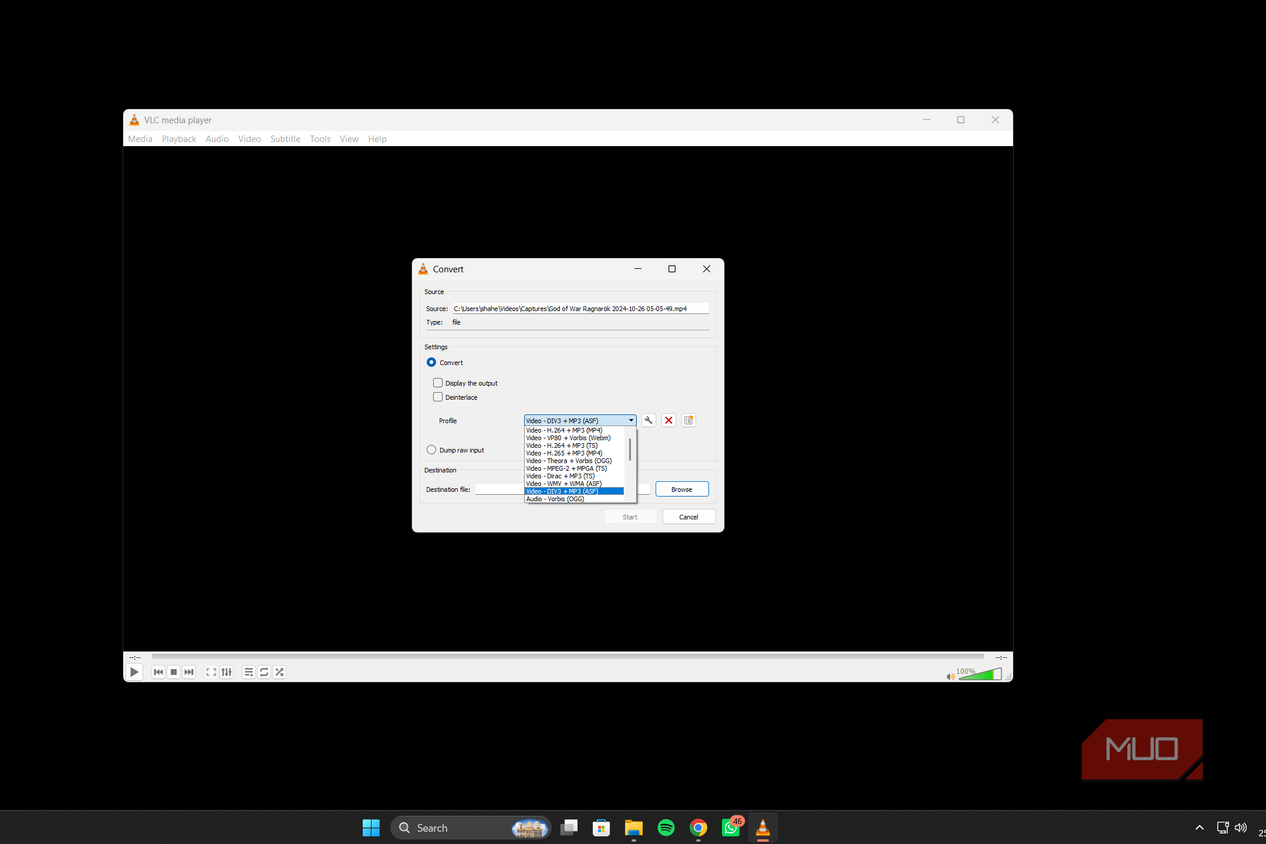Click the Next media button
1266x844 pixels.
click(x=189, y=672)
